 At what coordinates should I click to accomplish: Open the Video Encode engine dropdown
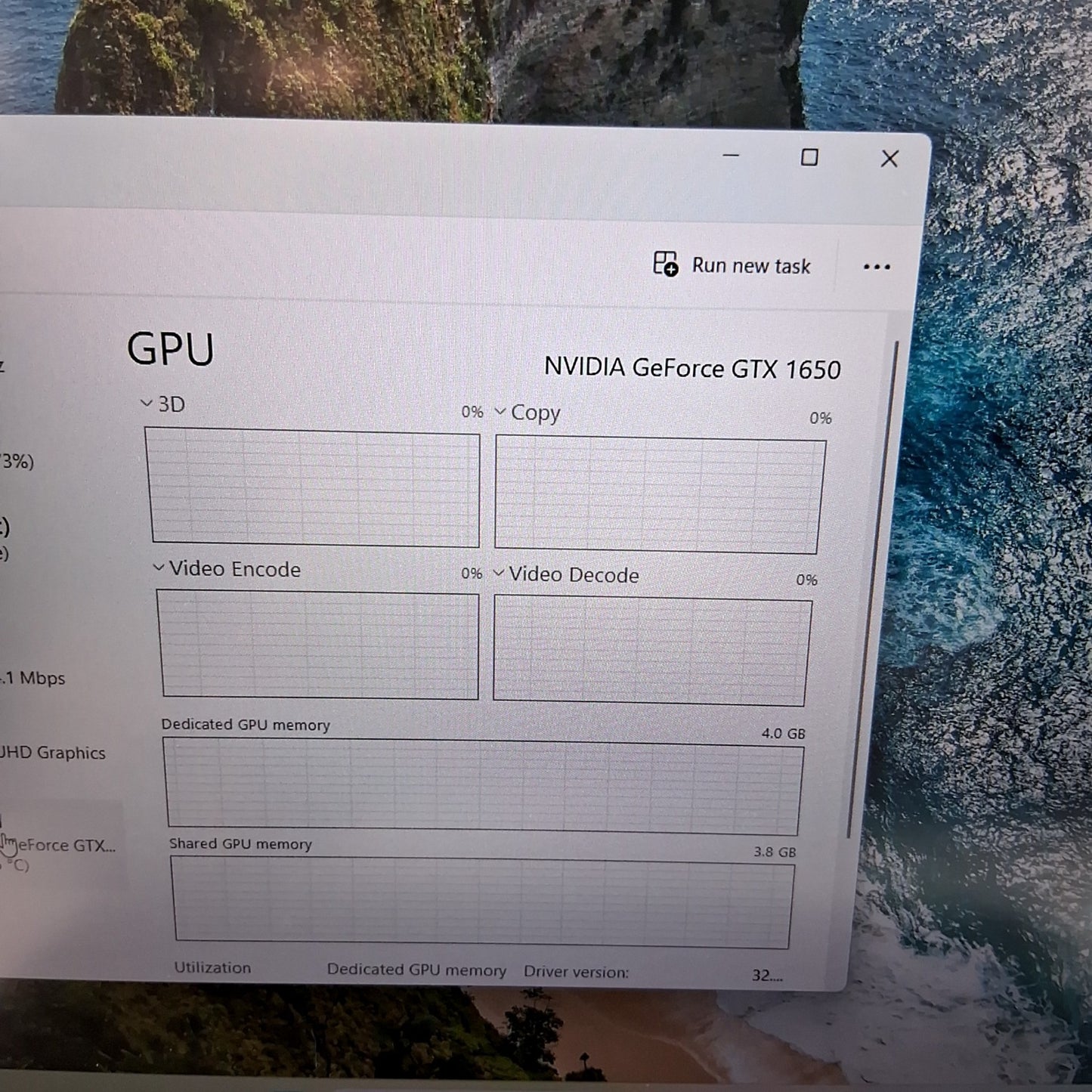(x=159, y=568)
